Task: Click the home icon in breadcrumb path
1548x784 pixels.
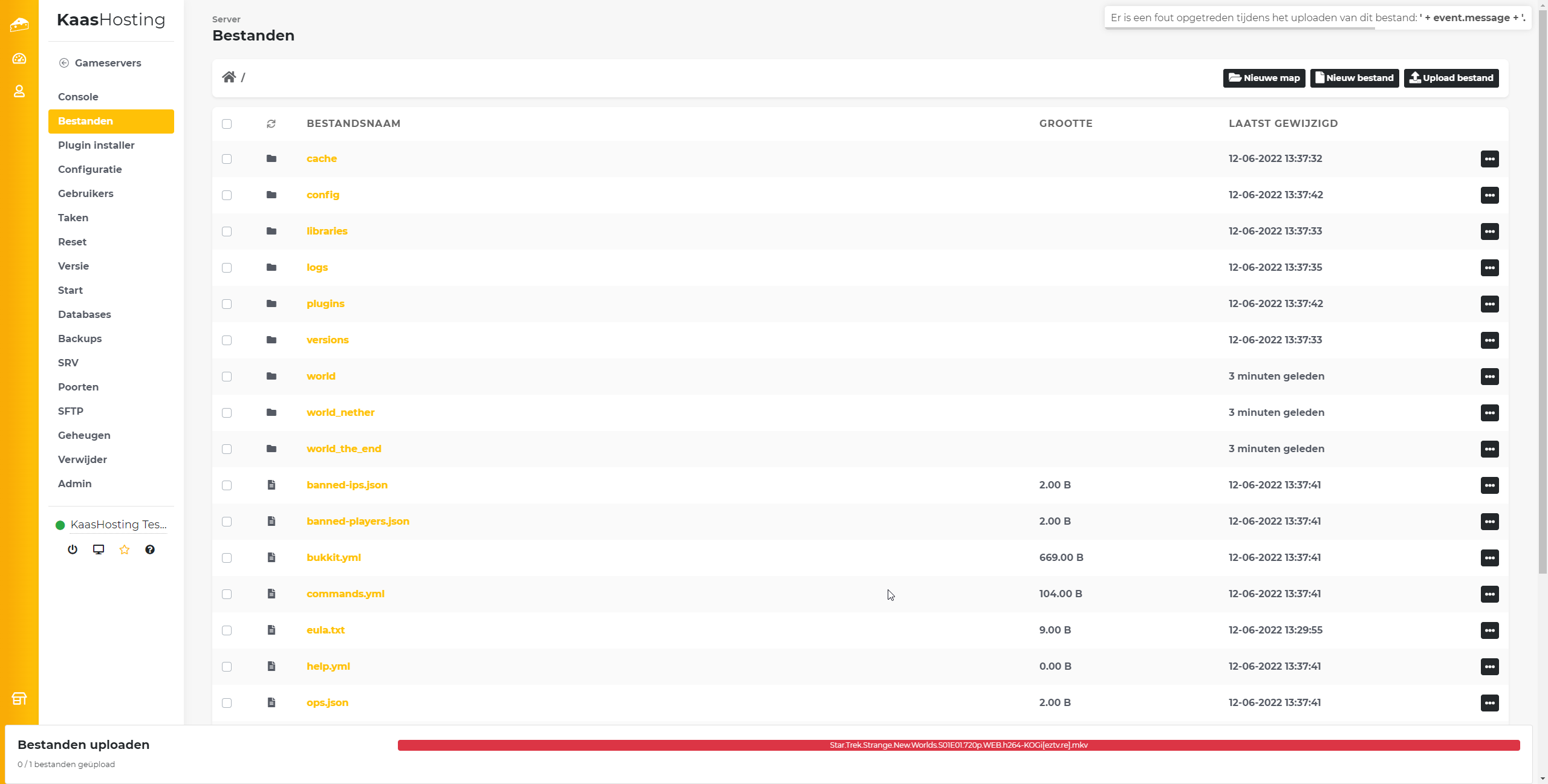Action: click(229, 77)
